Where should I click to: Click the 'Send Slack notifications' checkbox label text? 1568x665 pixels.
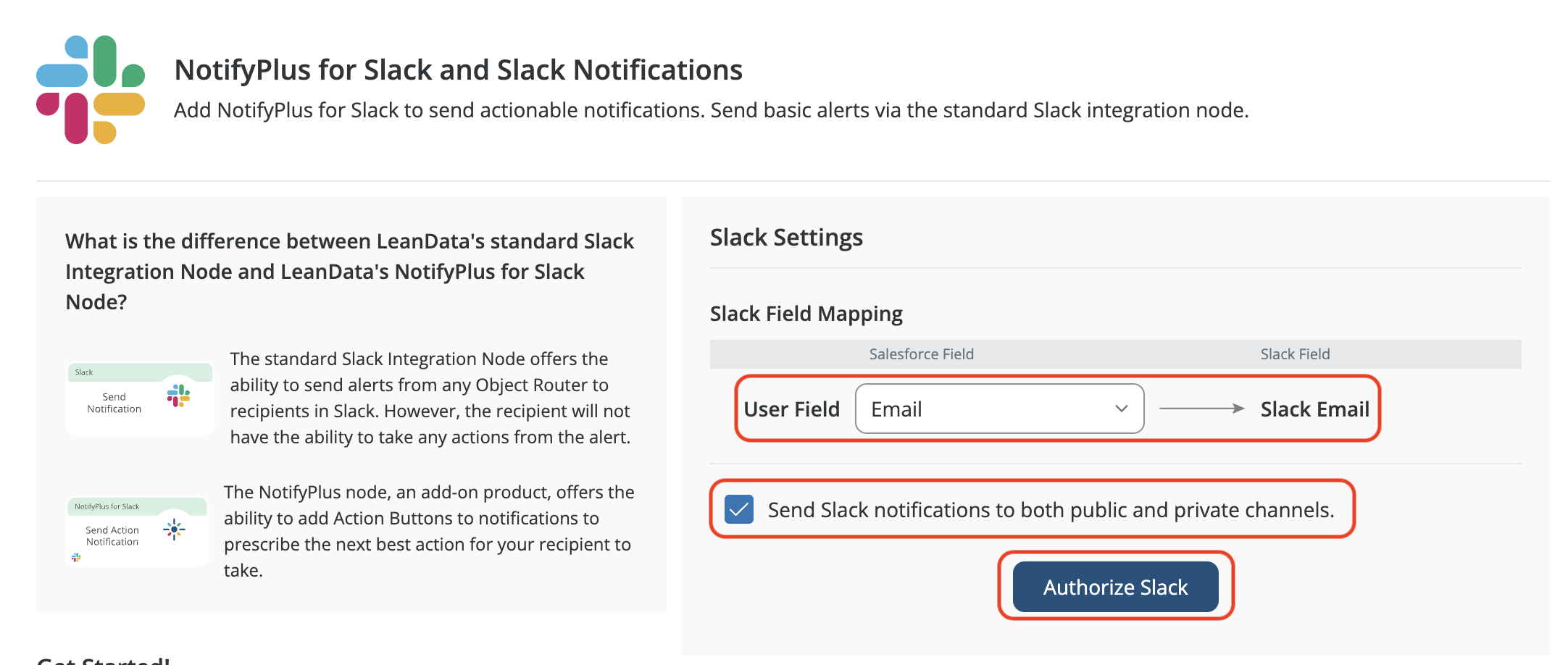[1051, 510]
